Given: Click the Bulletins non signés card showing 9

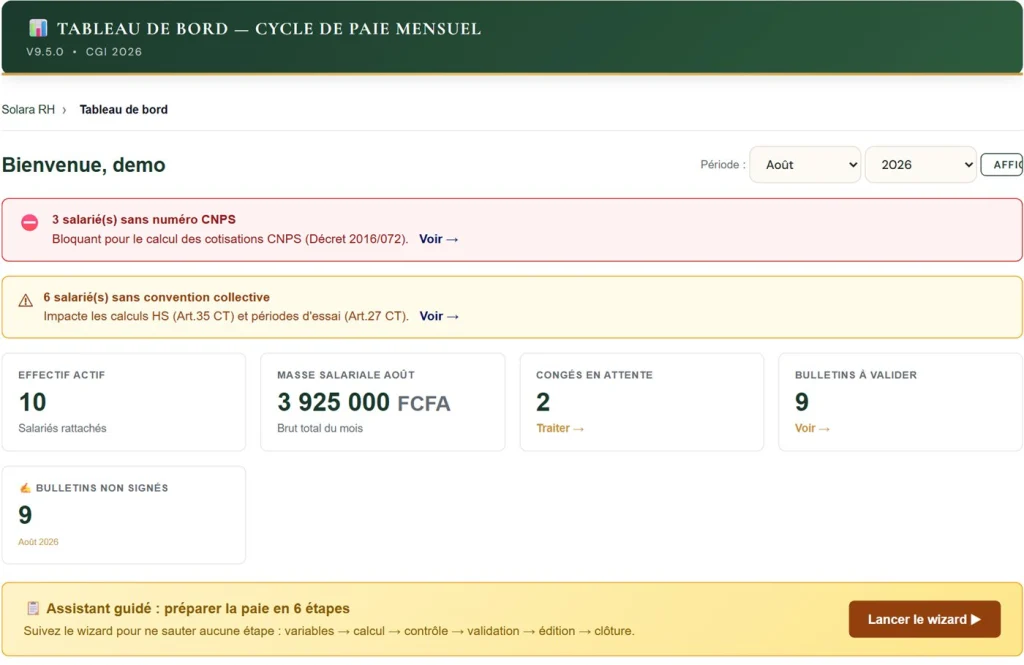Looking at the screenshot, I should 123,515.
